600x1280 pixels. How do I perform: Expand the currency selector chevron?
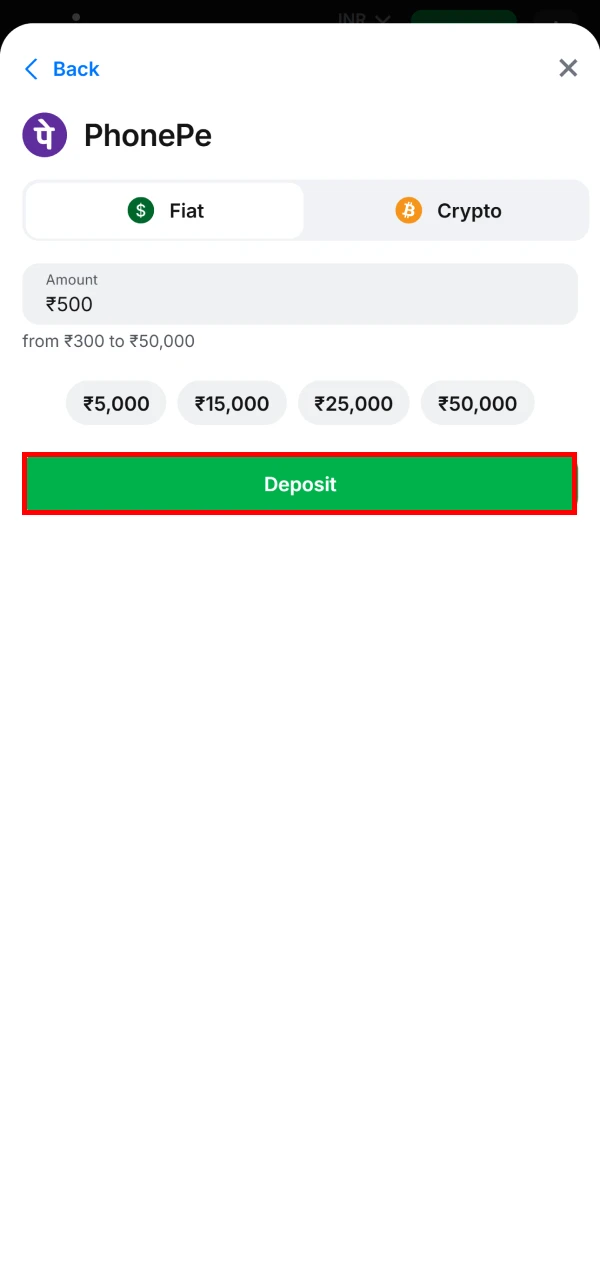[x=383, y=18]
